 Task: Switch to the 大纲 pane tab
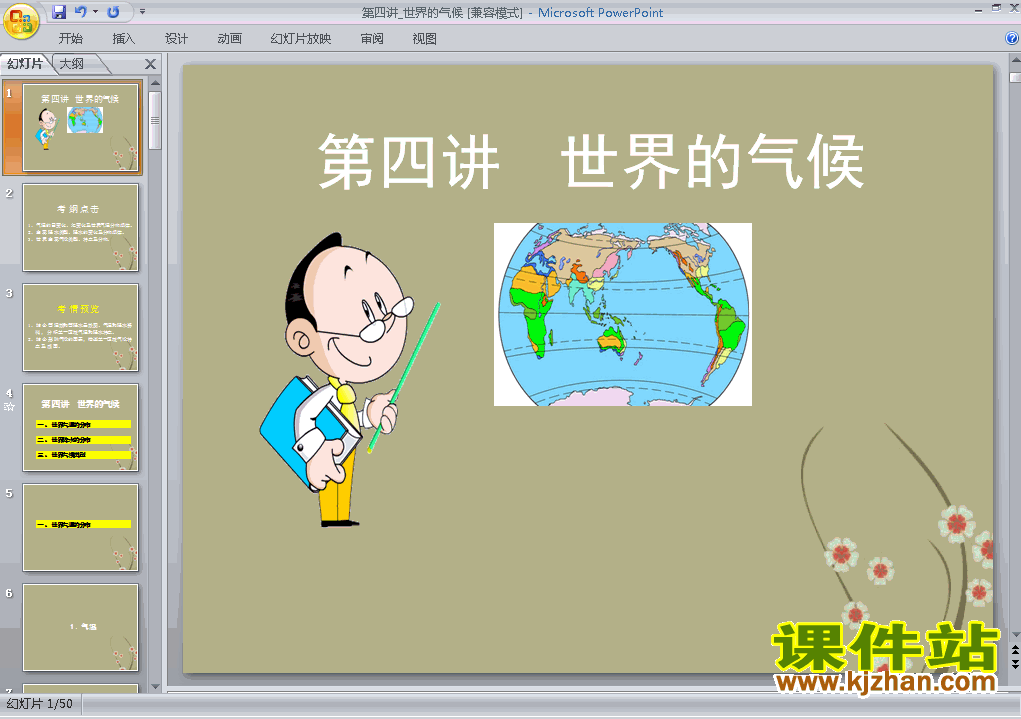pyautogui.click(x=72, y=63)
